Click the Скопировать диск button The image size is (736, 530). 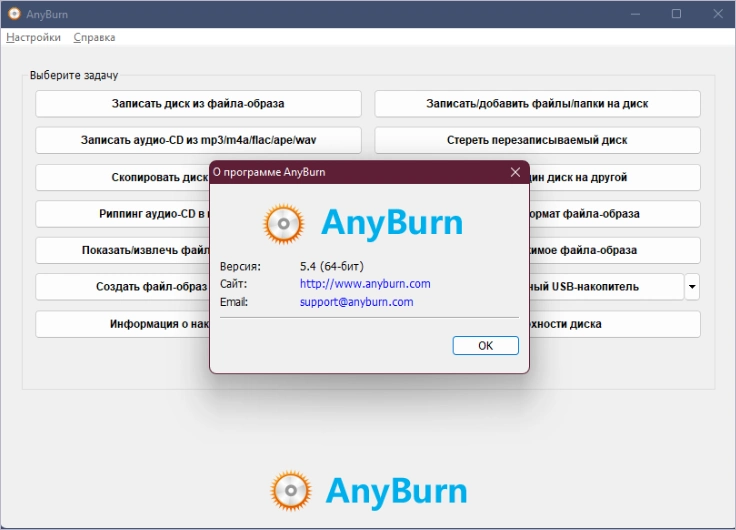pyautogui.click(x=123, y=177)
